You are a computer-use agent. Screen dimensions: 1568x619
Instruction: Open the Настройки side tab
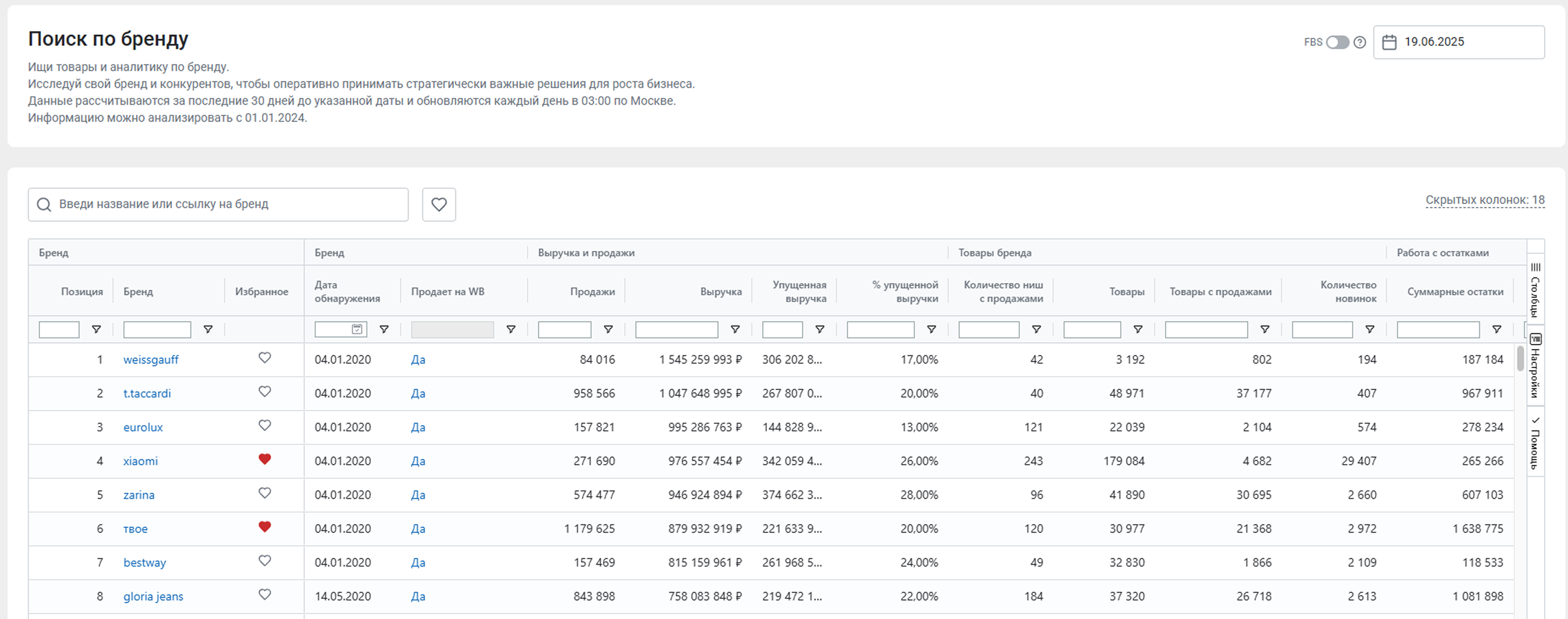coord(1535,365)
